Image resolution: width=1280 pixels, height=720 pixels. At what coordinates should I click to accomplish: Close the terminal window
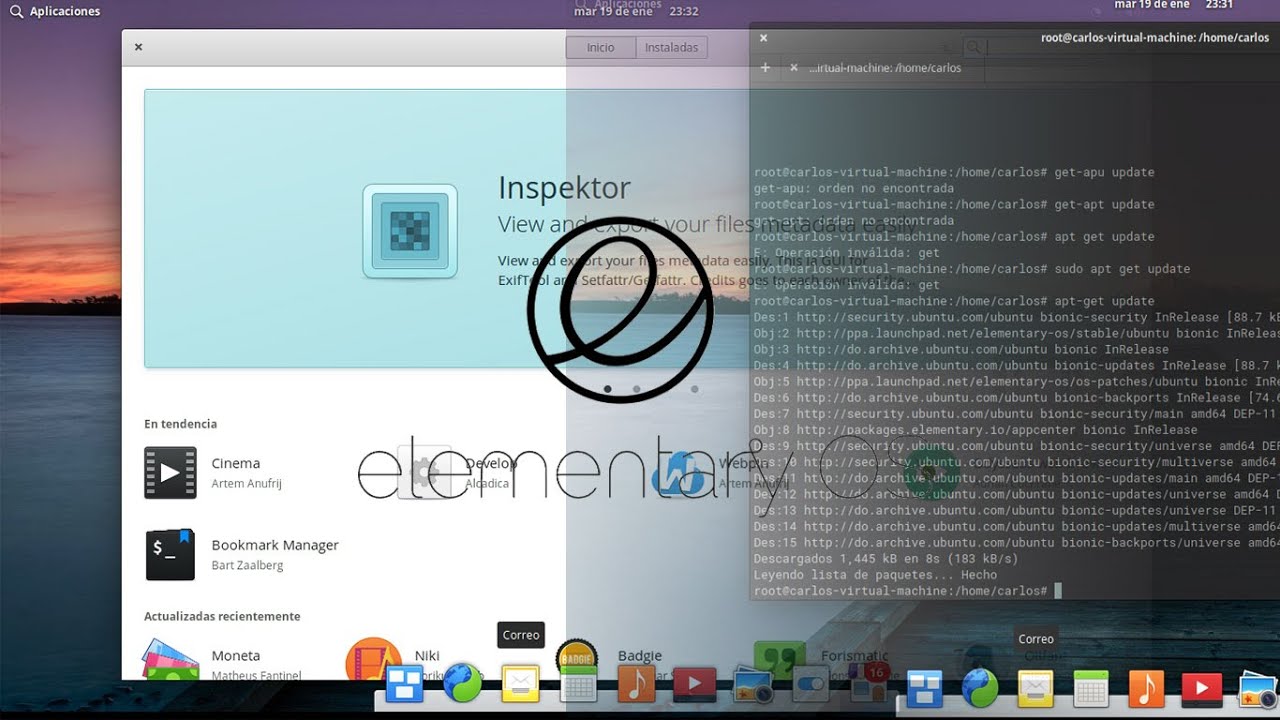(763, 38)
